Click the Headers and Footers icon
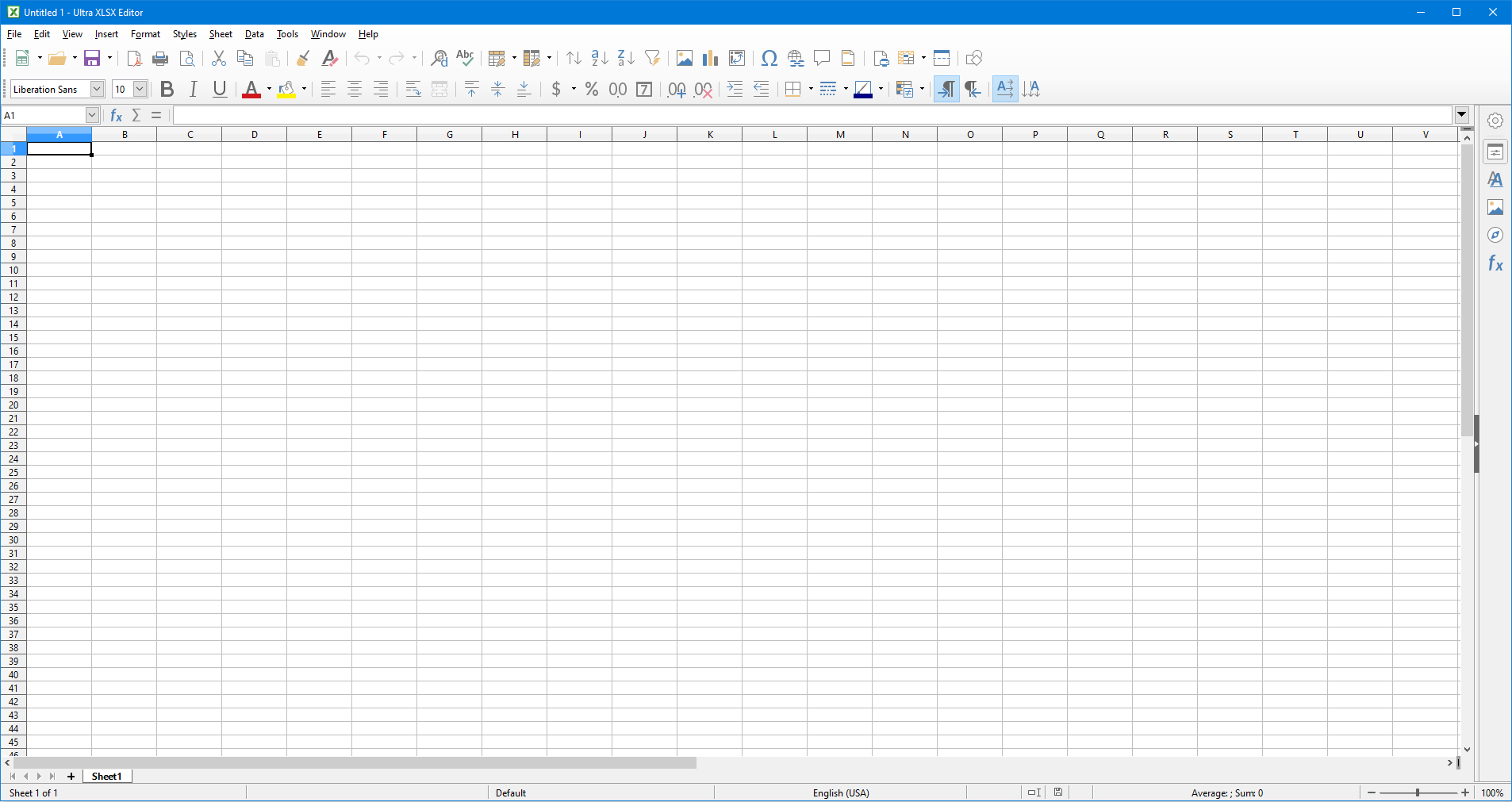Image resolution: width=1512 pixels, height=802 pixels. (x=848, y=58)
